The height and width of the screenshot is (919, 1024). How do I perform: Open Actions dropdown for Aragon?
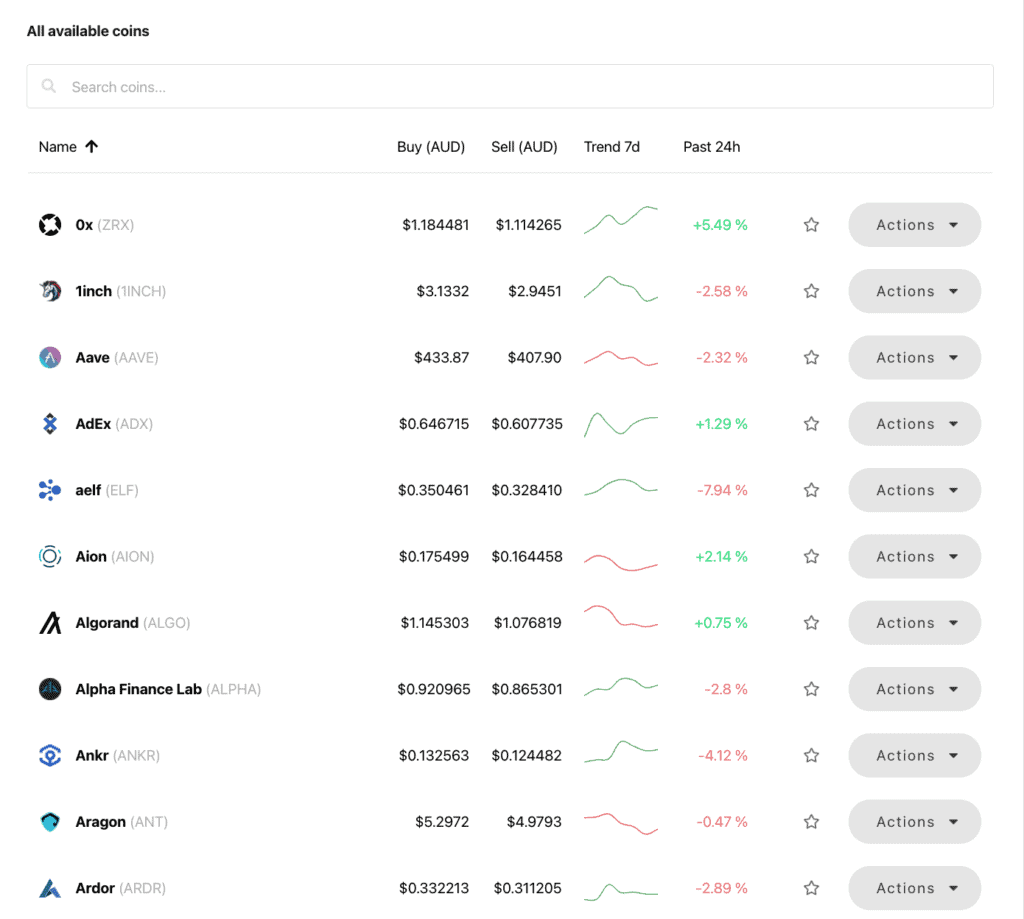pyautogui.click(x=914, y=822)
